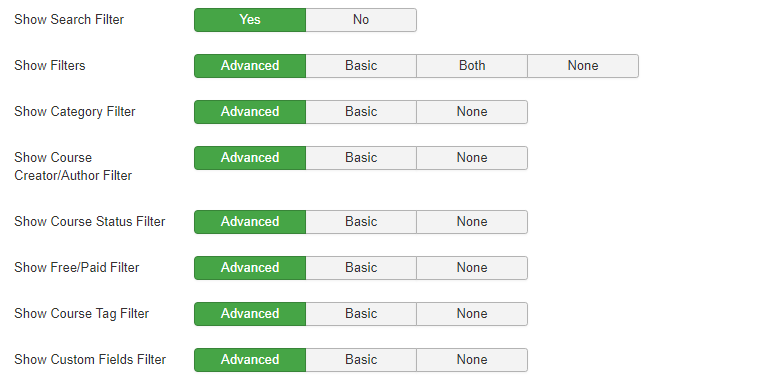Switch Free/Paid Filter to Basic
The image size is (766, 390).
click(x=361, y=268)
